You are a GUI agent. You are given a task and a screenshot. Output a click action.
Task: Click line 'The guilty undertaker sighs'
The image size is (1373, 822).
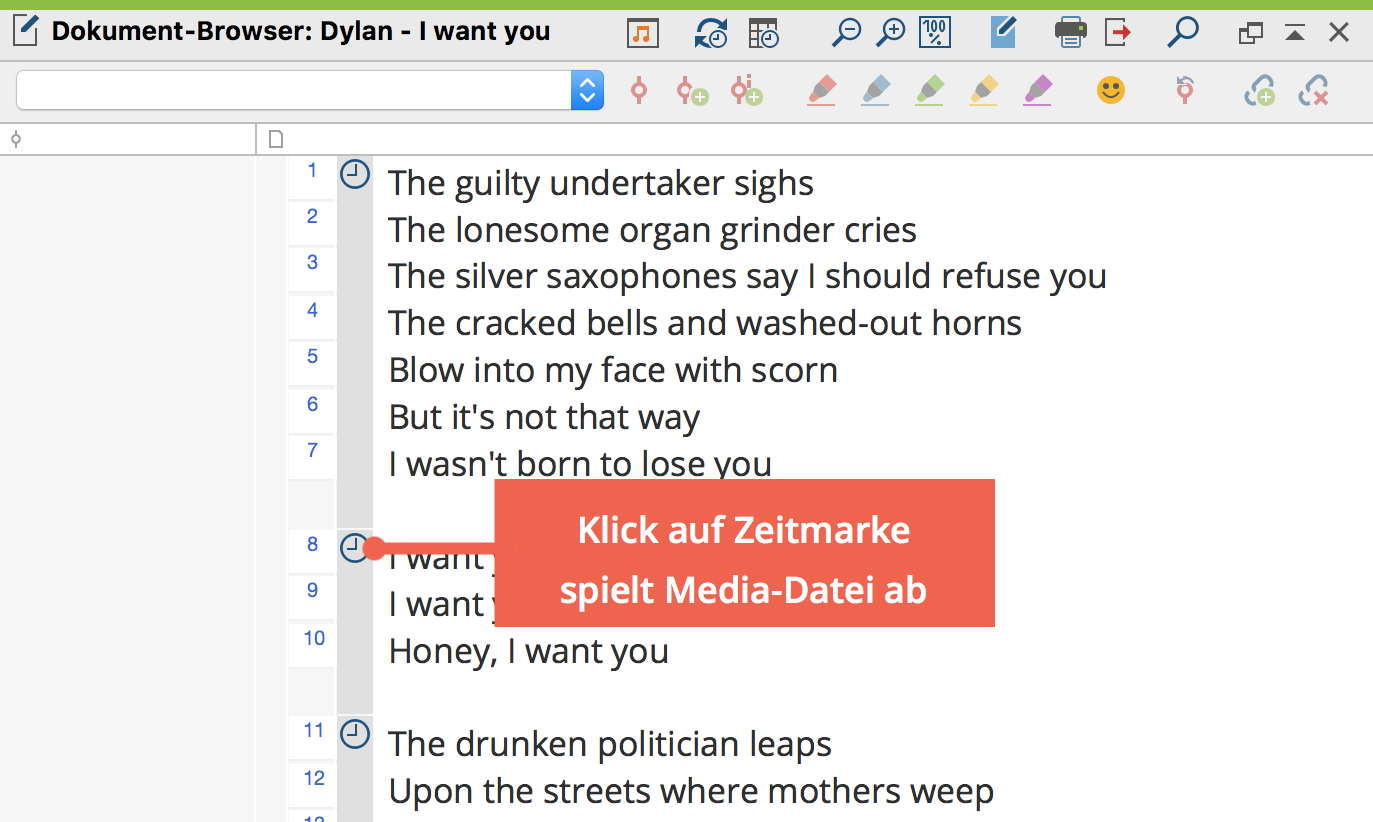click(601, 183)
